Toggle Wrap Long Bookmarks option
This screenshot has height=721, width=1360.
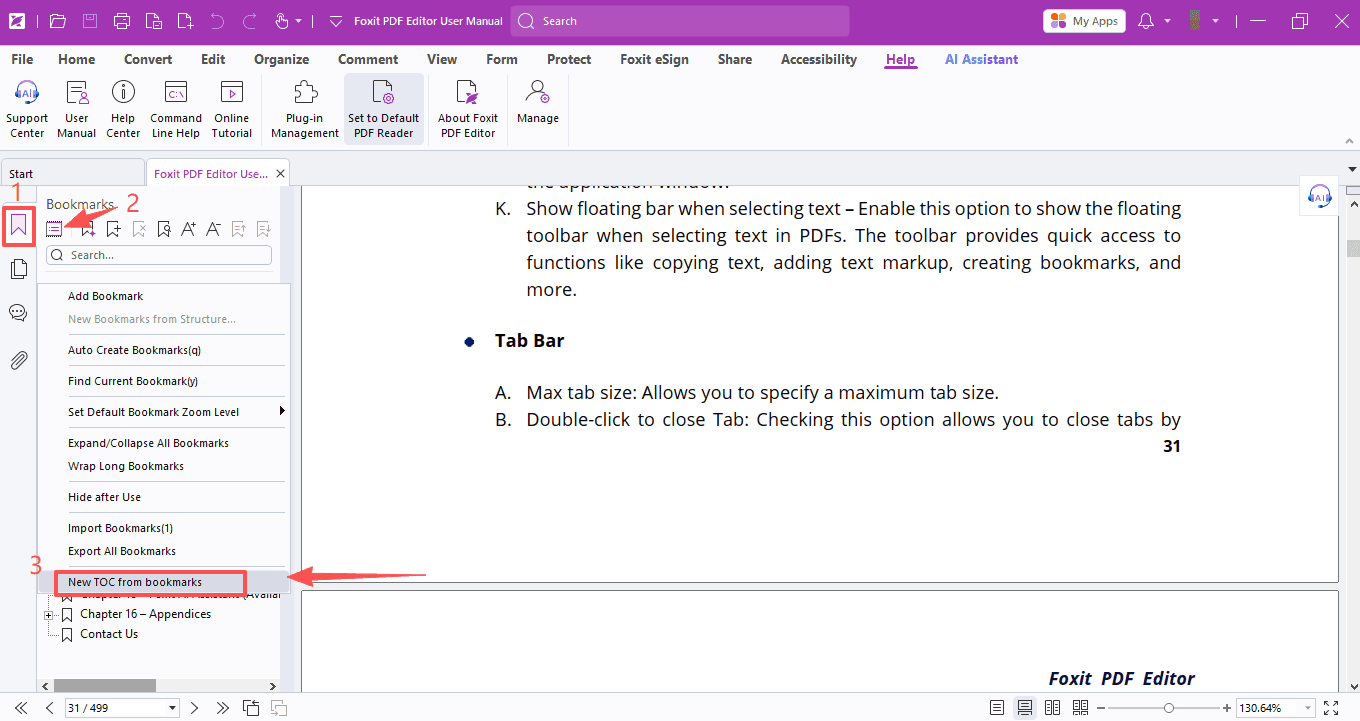126,466
